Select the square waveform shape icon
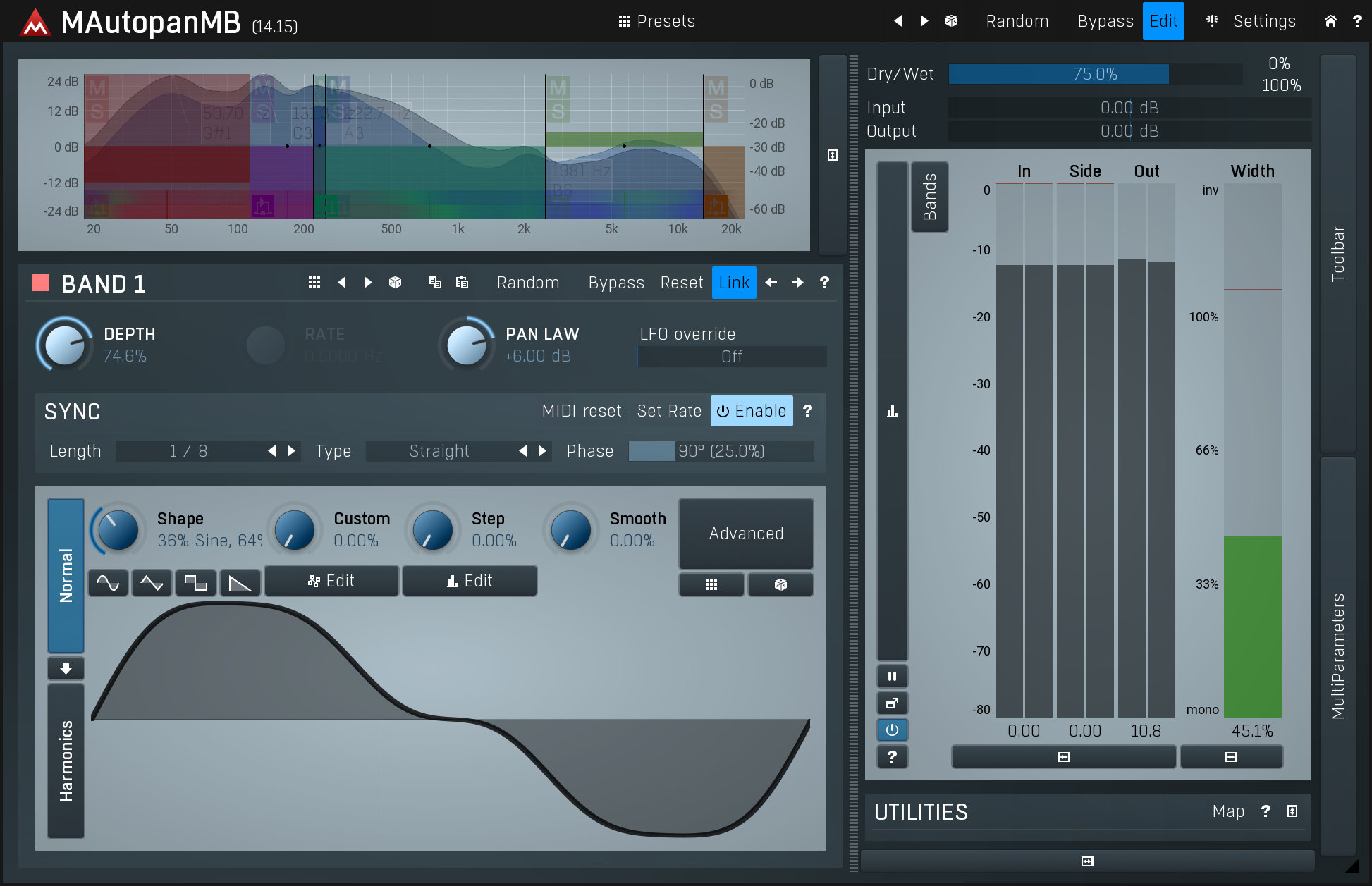Viewport: 1372px width, 886px height. [x=196, y=582]
